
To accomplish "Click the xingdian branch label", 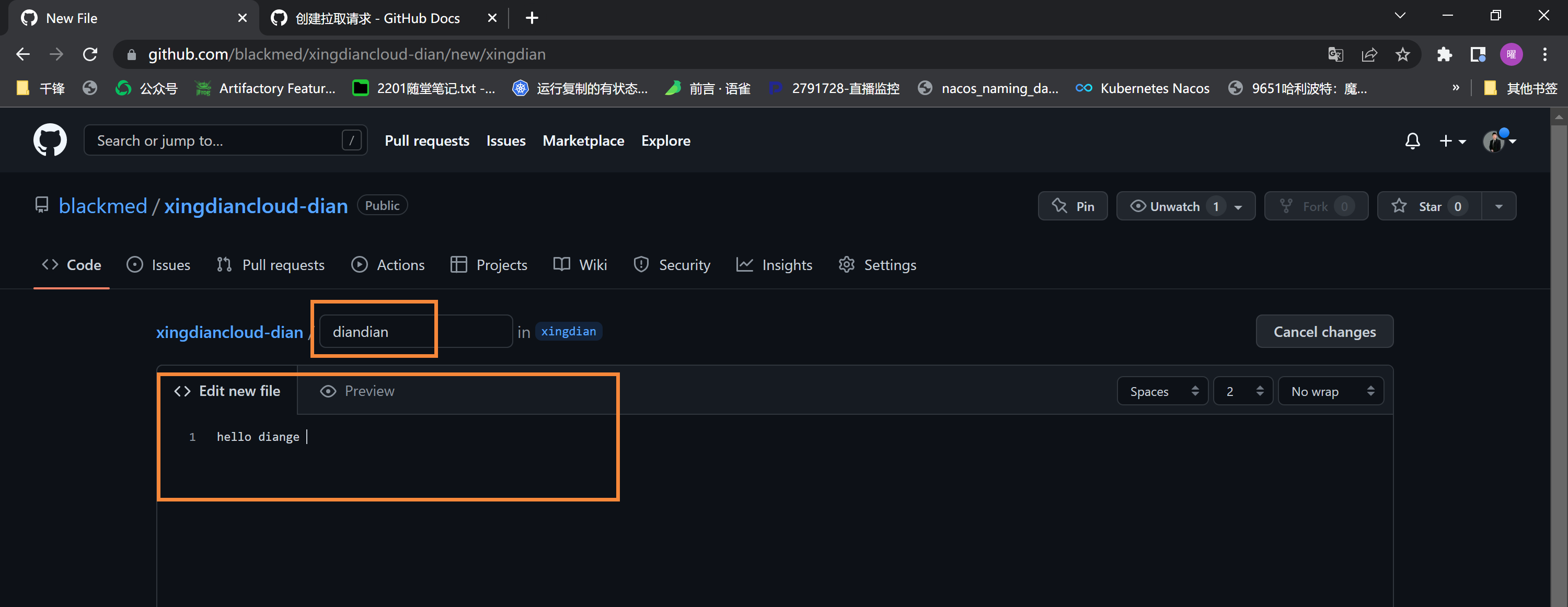I will pos(569,332).
